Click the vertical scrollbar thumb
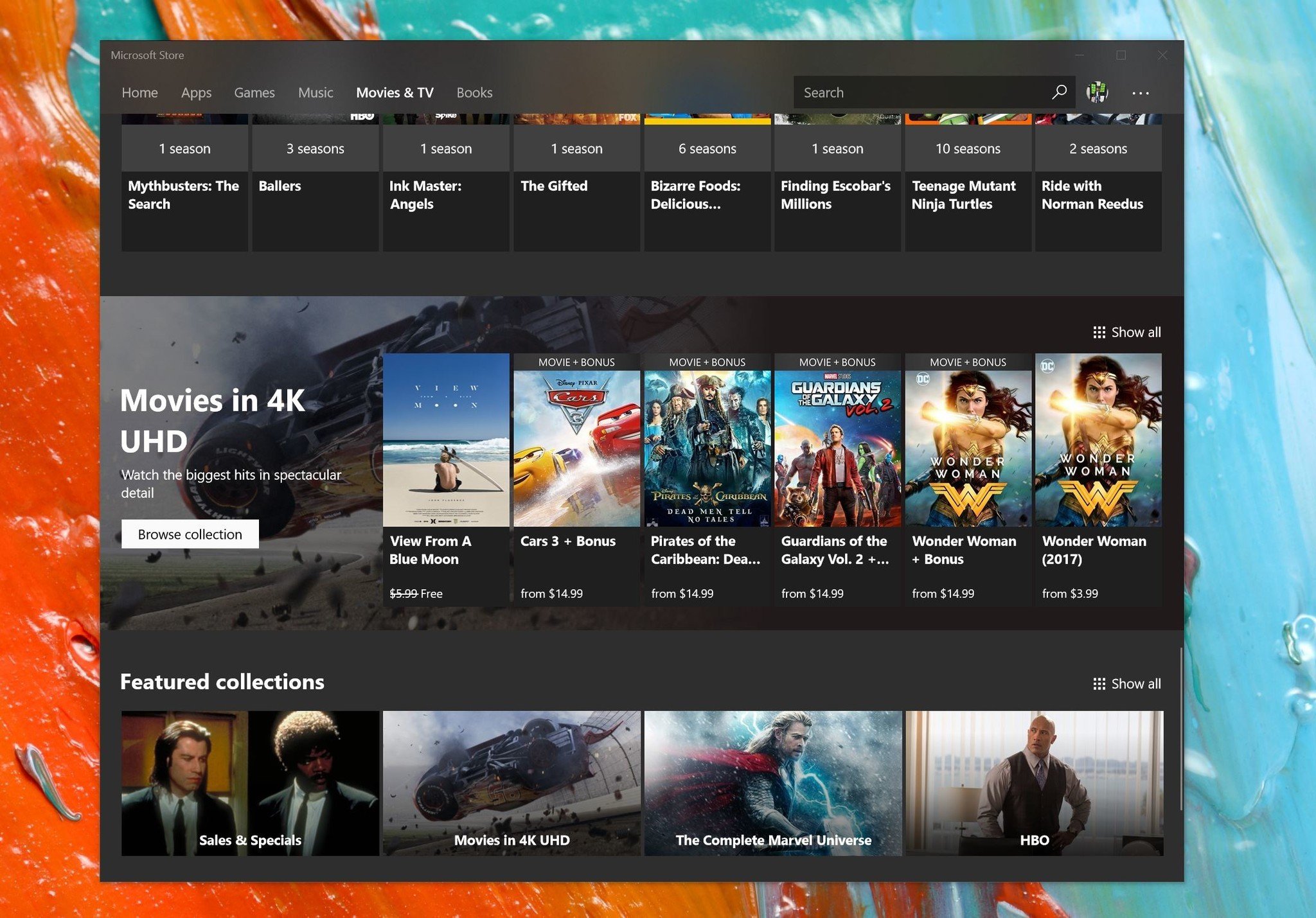This screenshot has height=918, width=1316. 1181,728
